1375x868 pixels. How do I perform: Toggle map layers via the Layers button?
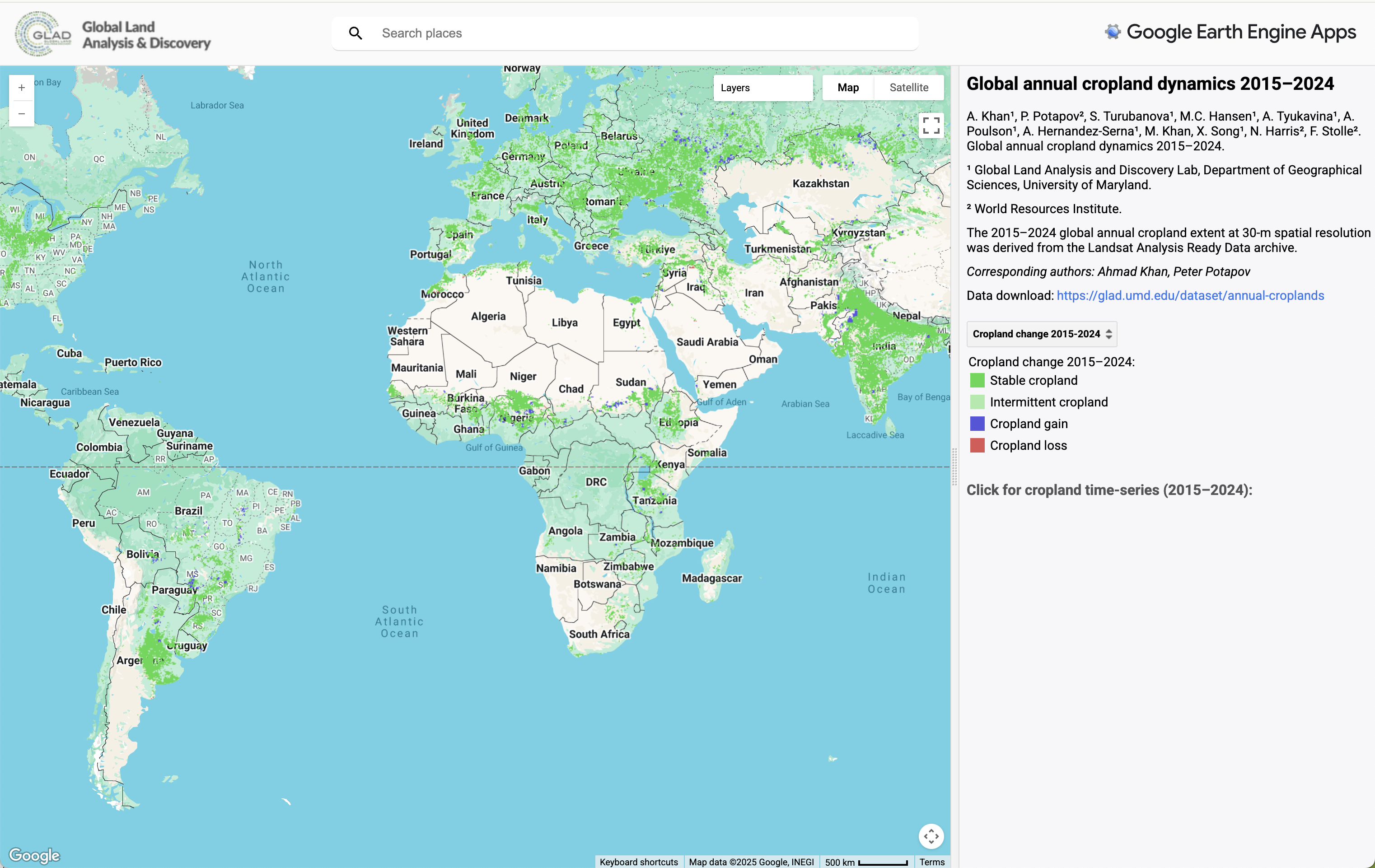tap(763, 87)
